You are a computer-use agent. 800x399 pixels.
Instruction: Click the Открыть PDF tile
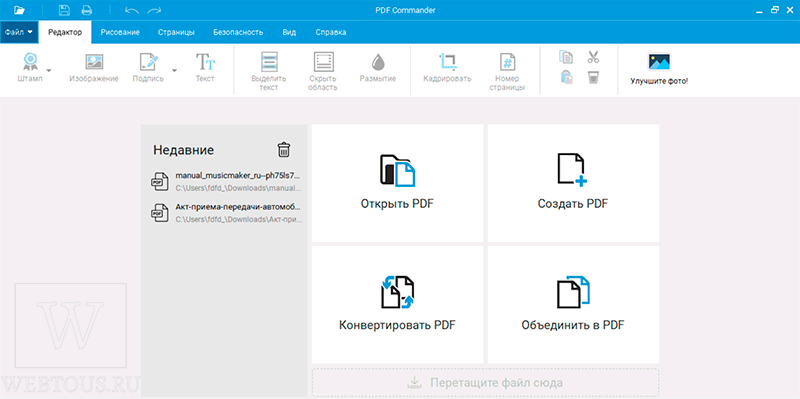click(x=397, y=183)
